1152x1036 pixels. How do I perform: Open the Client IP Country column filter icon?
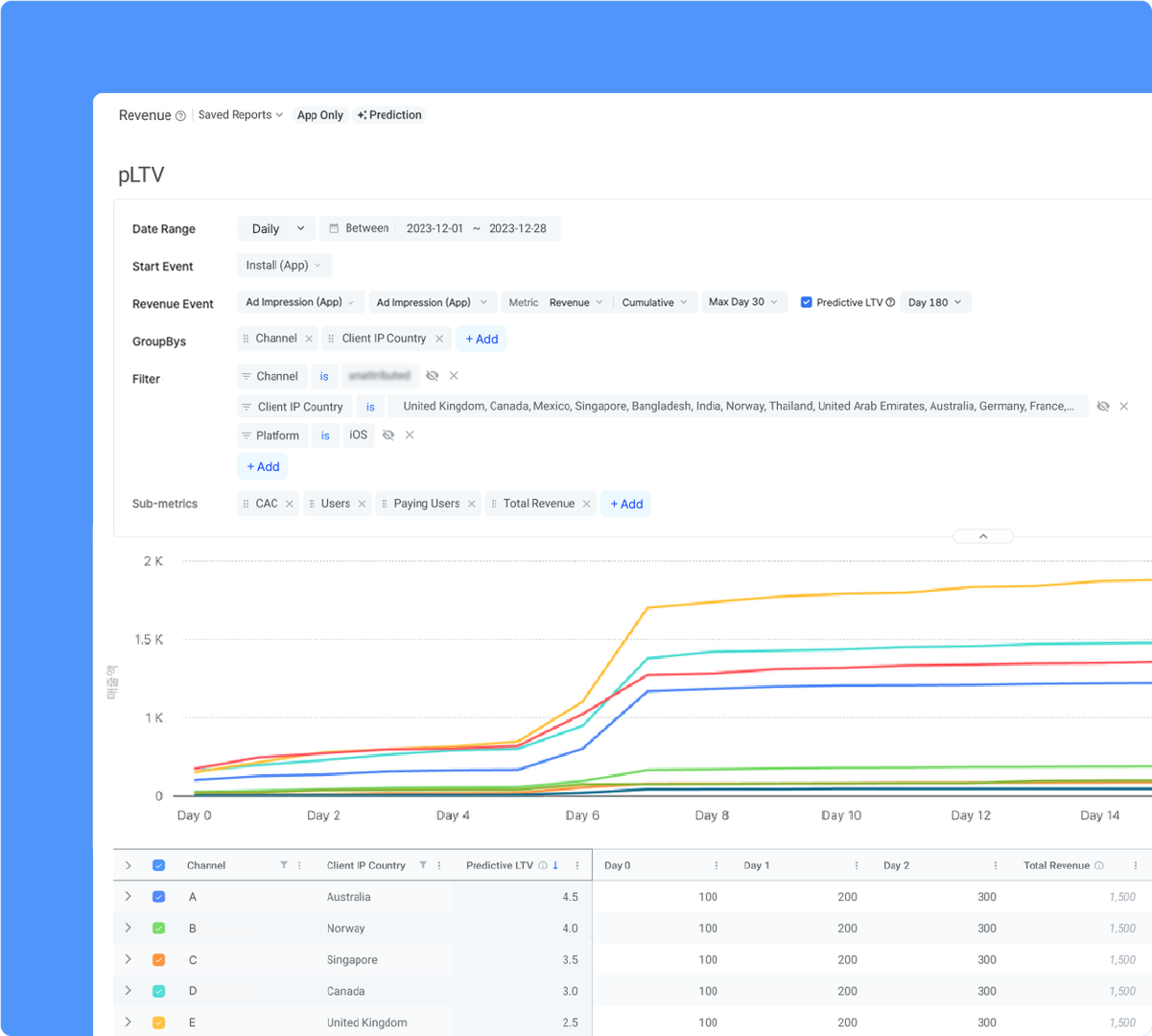click(422, 864)
